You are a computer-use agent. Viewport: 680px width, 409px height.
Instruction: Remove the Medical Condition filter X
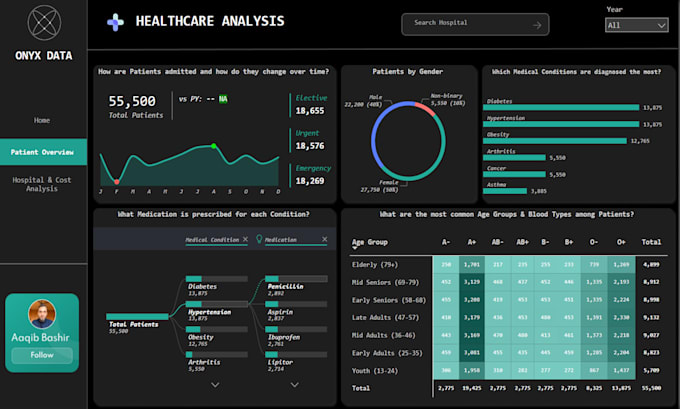click(245, 239)
